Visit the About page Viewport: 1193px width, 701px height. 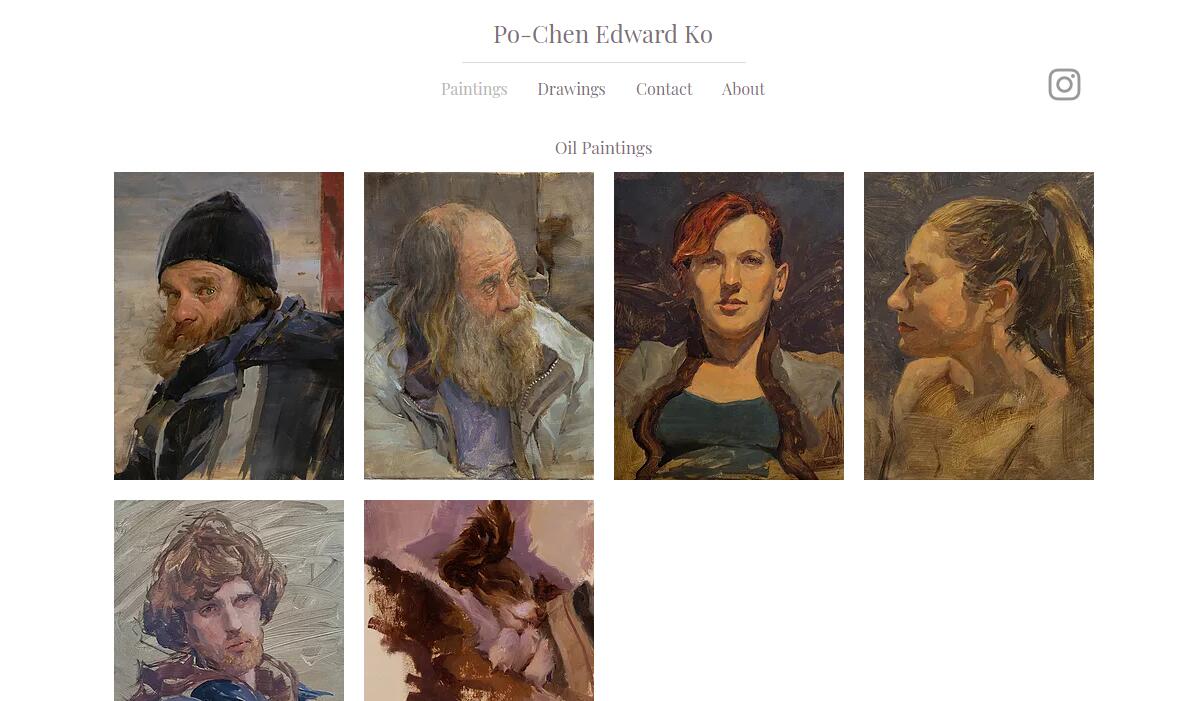[743, 89]
